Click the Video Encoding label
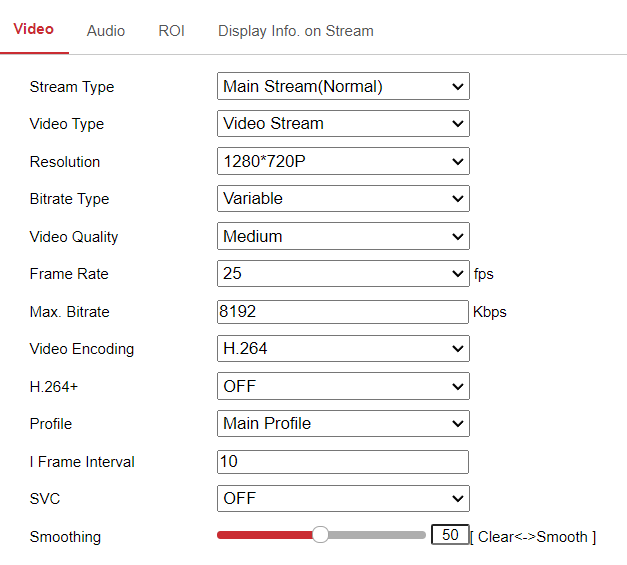Viewport: 627px width, 565px height. (82, 349)
